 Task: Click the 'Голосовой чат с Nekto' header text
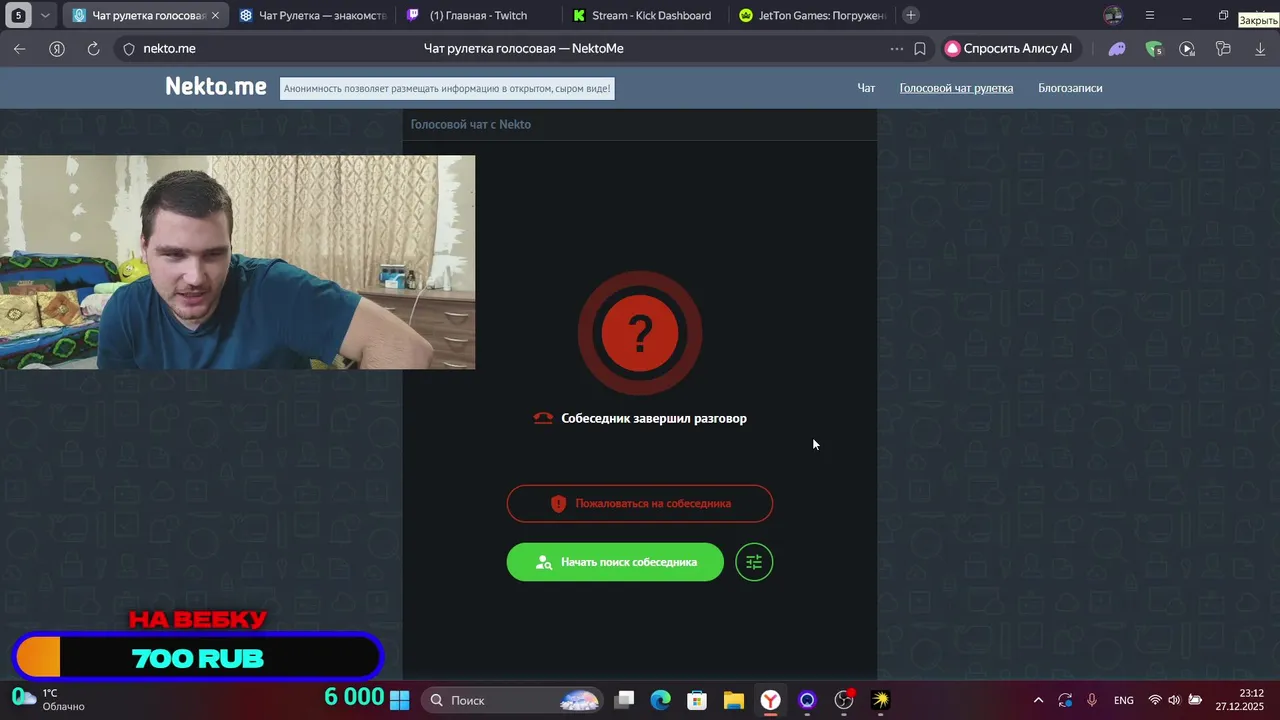471,124
